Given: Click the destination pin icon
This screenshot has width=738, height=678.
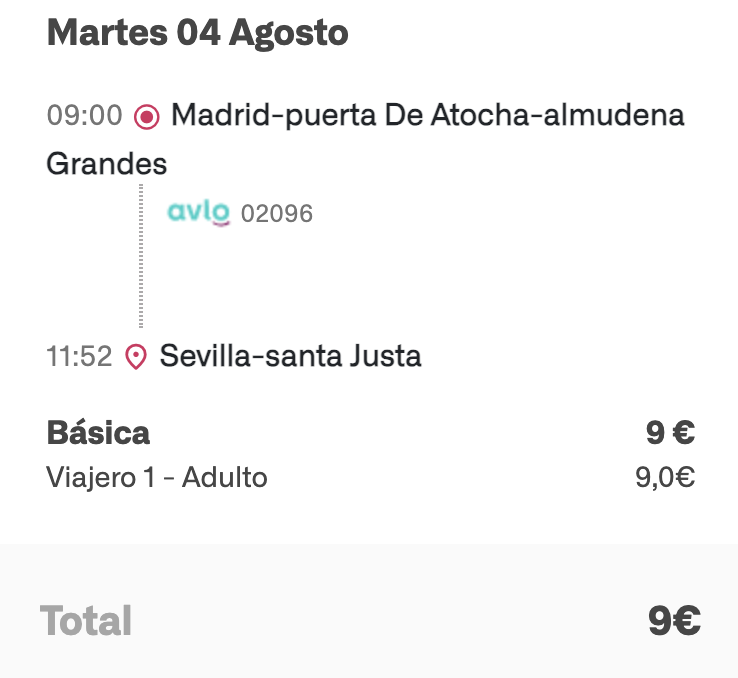Looking at the screenshot, I should 136,356.
